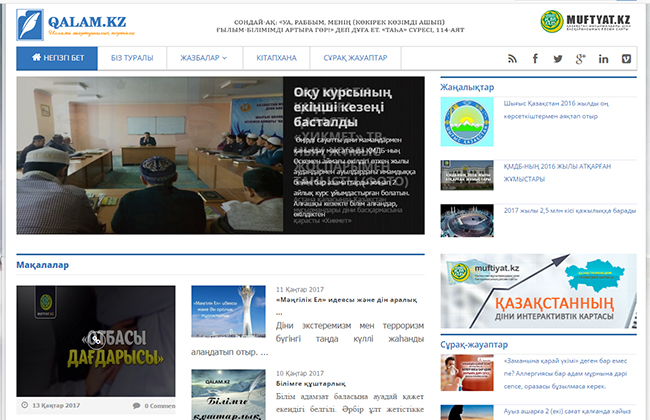
Task: Click the comment bubble icon near 0 Comments
Action: pos(136,405)
